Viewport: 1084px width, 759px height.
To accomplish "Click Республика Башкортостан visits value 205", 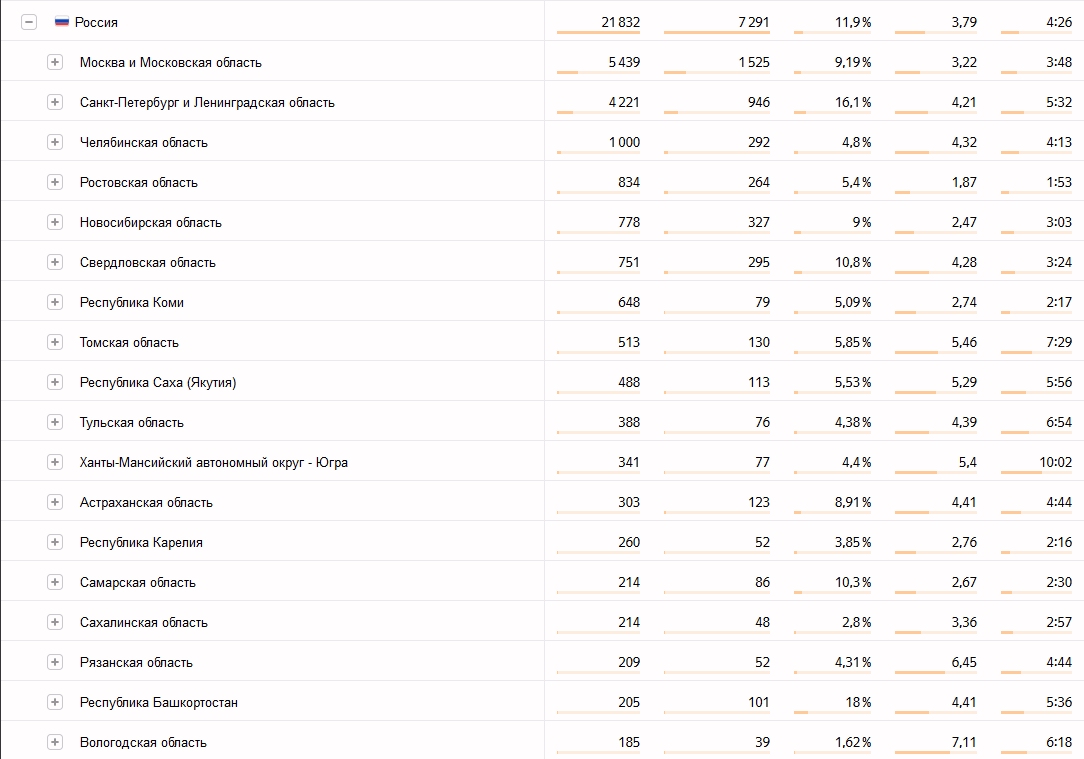I will tap(629, 702).
